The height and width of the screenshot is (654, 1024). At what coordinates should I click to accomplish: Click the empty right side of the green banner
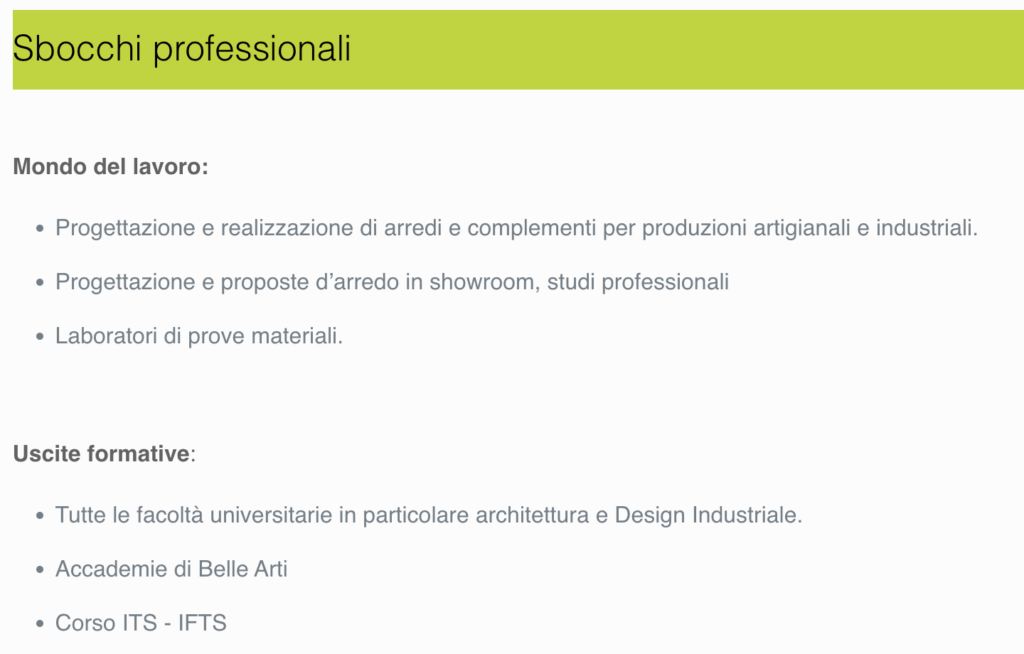click(x=750, y=50)
